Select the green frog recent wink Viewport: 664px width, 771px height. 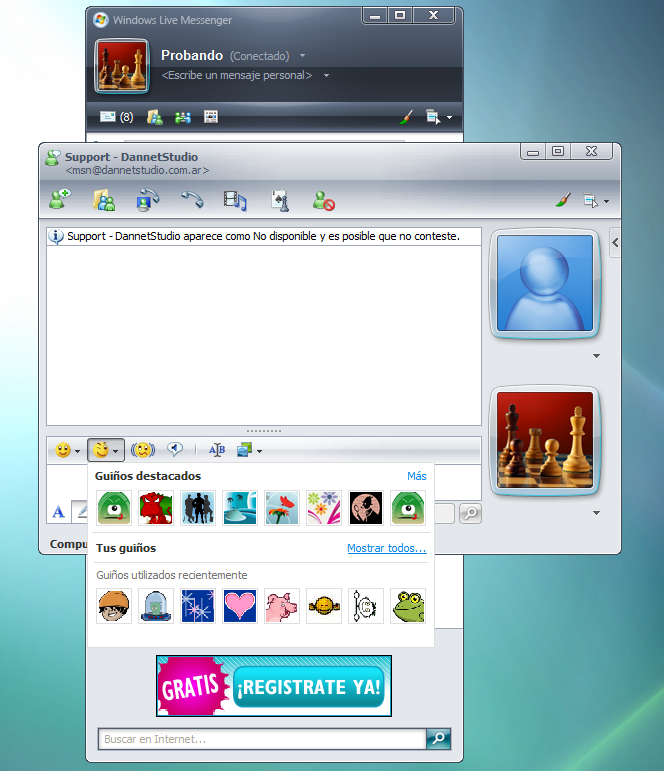408,606
